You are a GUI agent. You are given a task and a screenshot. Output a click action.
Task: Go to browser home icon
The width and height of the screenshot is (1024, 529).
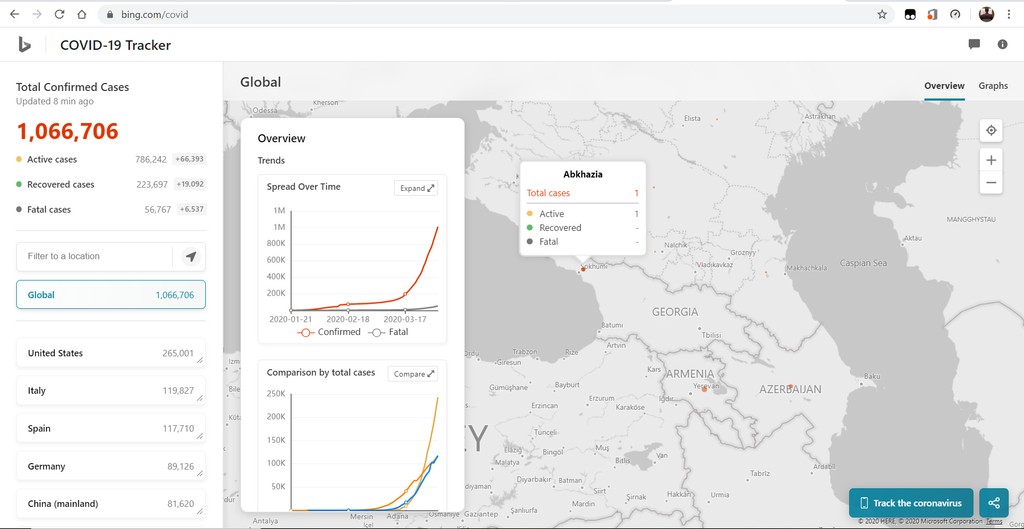(x=82, y=14)
